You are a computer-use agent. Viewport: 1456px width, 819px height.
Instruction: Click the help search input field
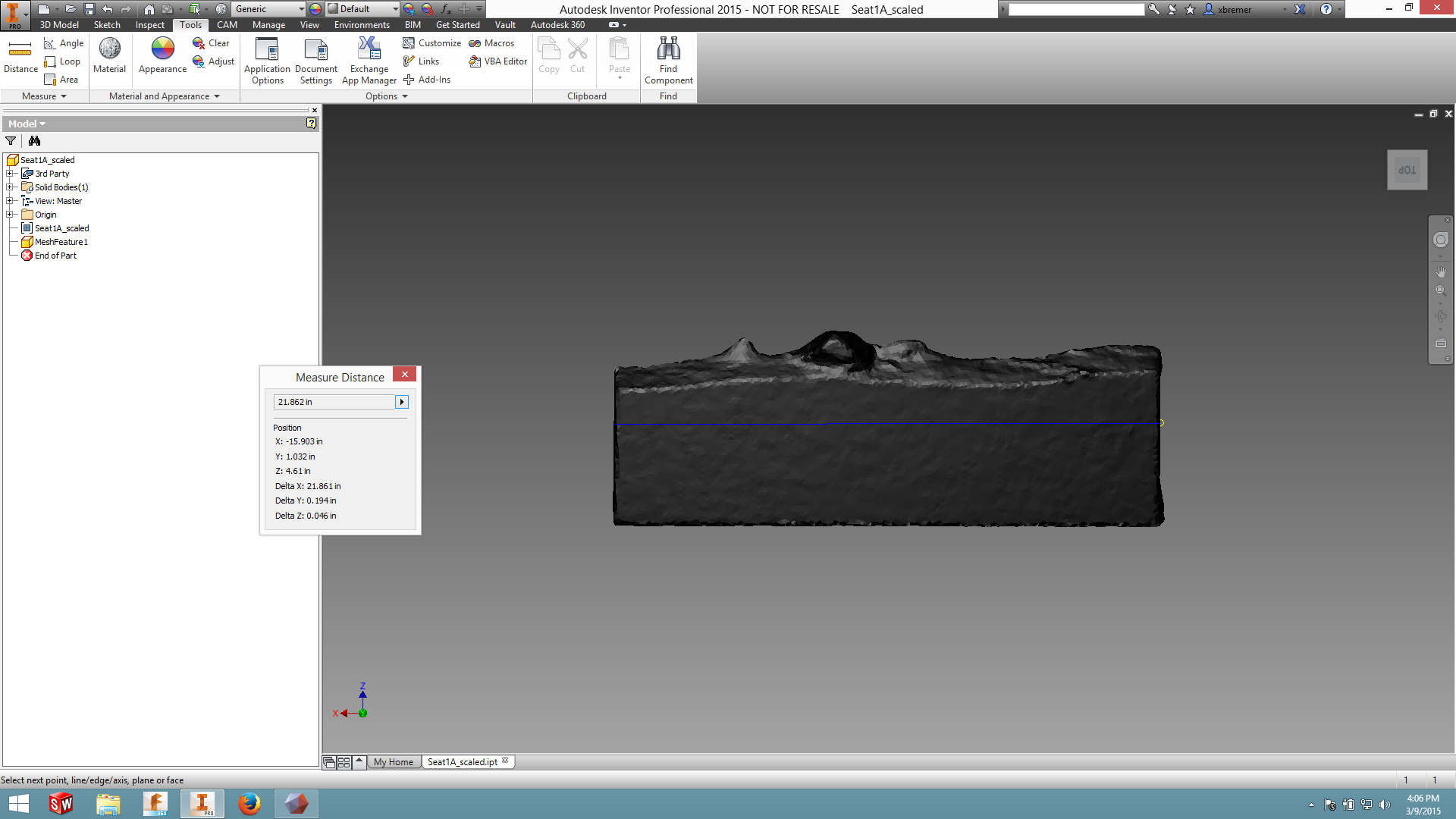click(x=1076, y=9)
